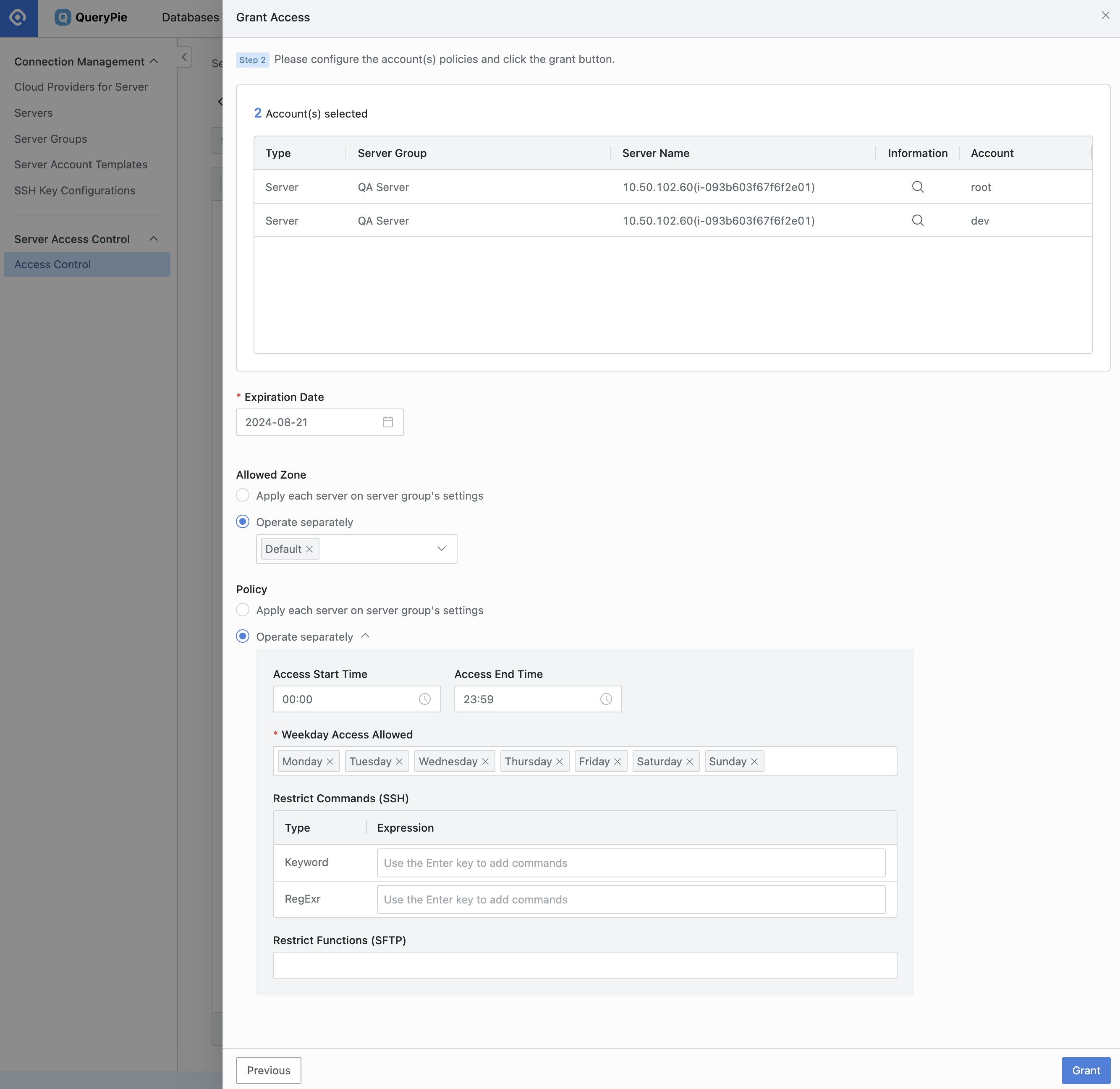Click Access Start Time field

[x=356, y=699]
